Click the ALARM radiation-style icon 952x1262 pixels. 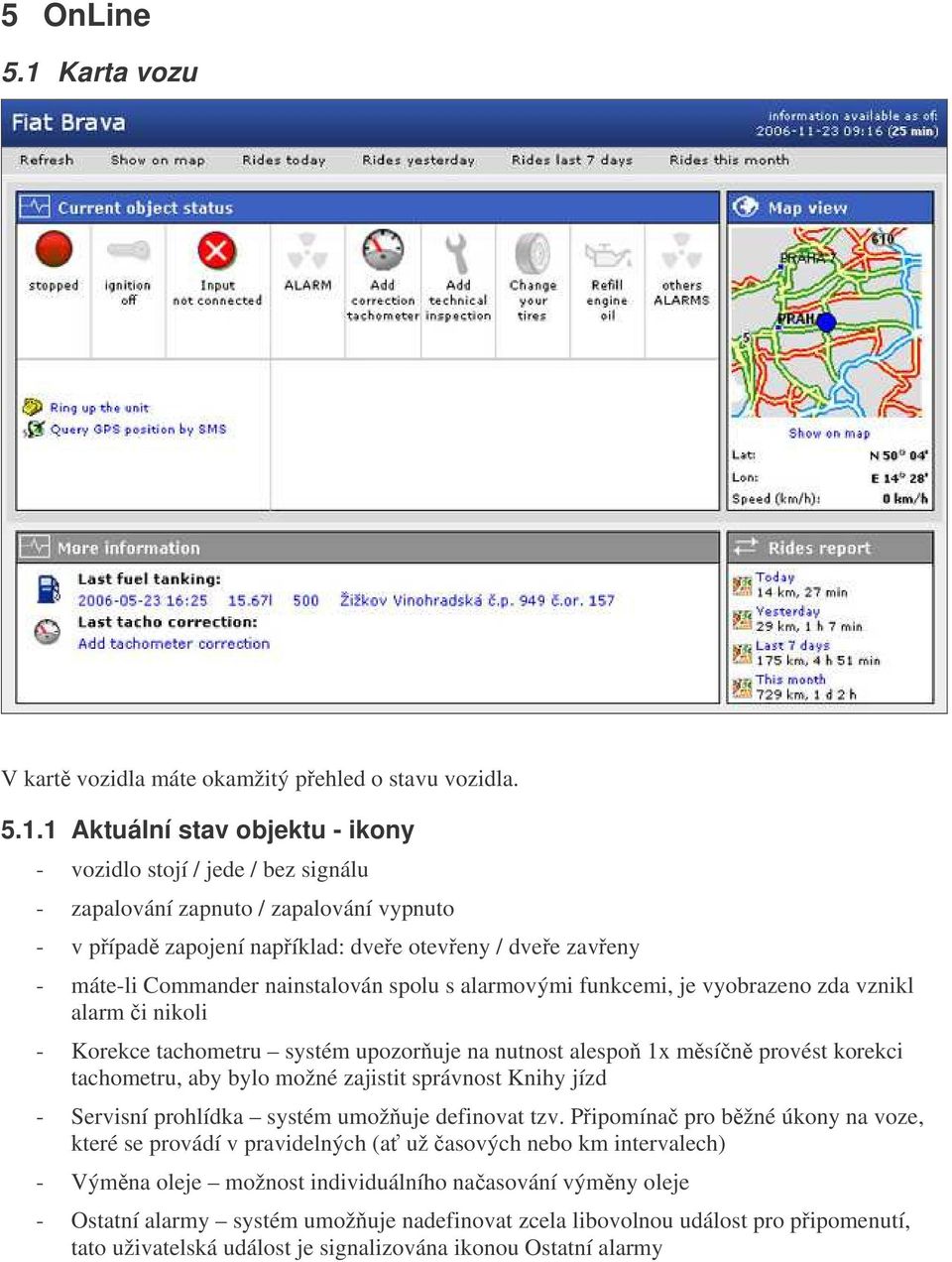point(307,252)
